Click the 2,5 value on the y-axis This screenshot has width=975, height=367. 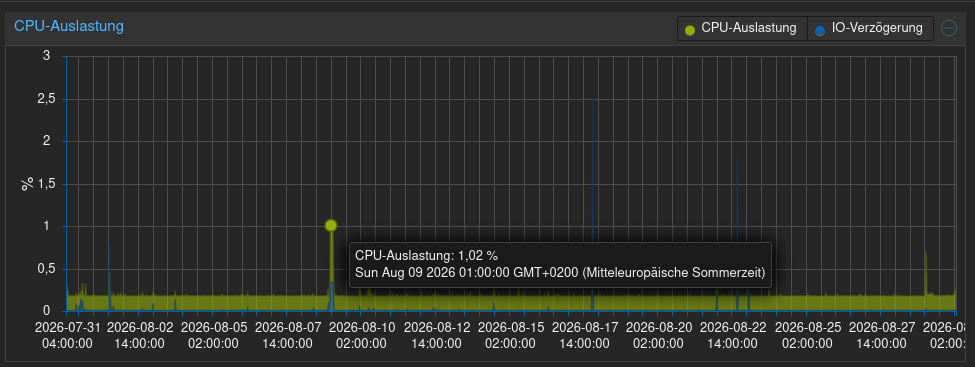click(x=47, y=99)
